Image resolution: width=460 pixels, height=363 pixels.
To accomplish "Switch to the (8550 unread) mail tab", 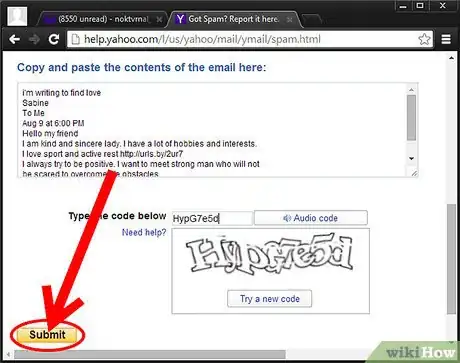I will click(102, 19).
